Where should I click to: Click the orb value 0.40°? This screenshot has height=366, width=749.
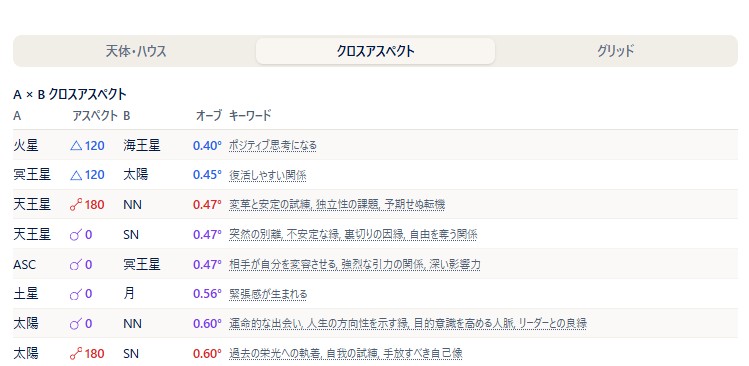point(207,146)
